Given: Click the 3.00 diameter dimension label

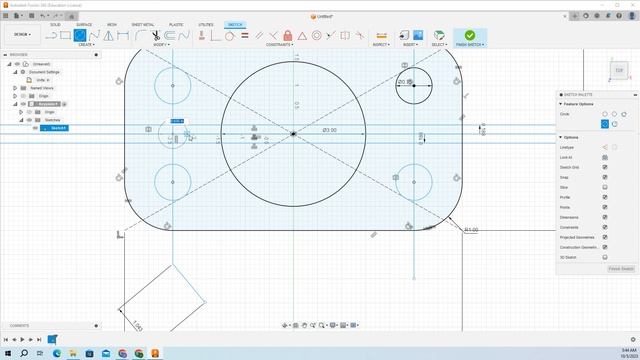Looking at the screenshot, I should [x=329, y=130].
